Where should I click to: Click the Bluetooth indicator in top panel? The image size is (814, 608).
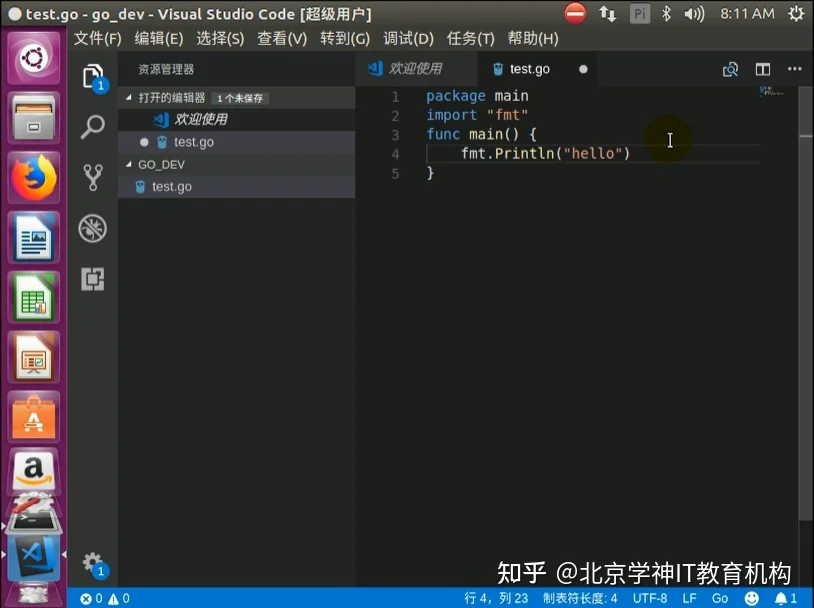tap(667, 13)
